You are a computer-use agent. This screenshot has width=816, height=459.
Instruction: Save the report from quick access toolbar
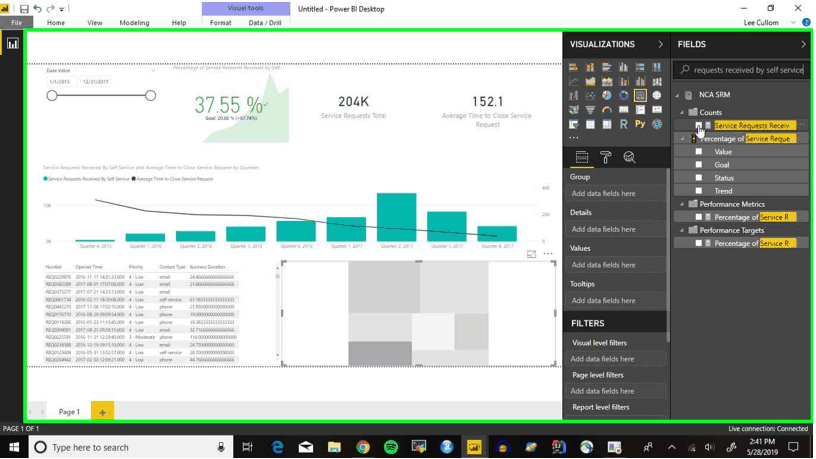24,9
